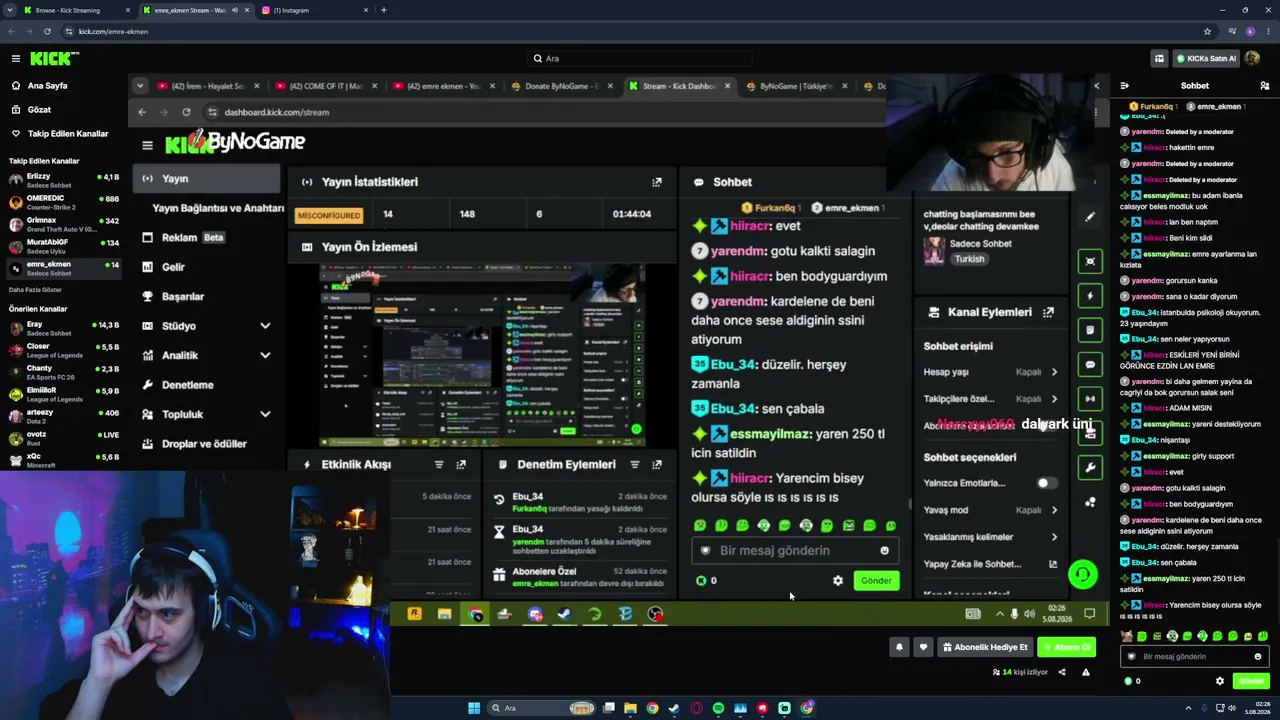Open the Chrome profile avatar
Screen dimensions: 1280x720
(1250, 31)
